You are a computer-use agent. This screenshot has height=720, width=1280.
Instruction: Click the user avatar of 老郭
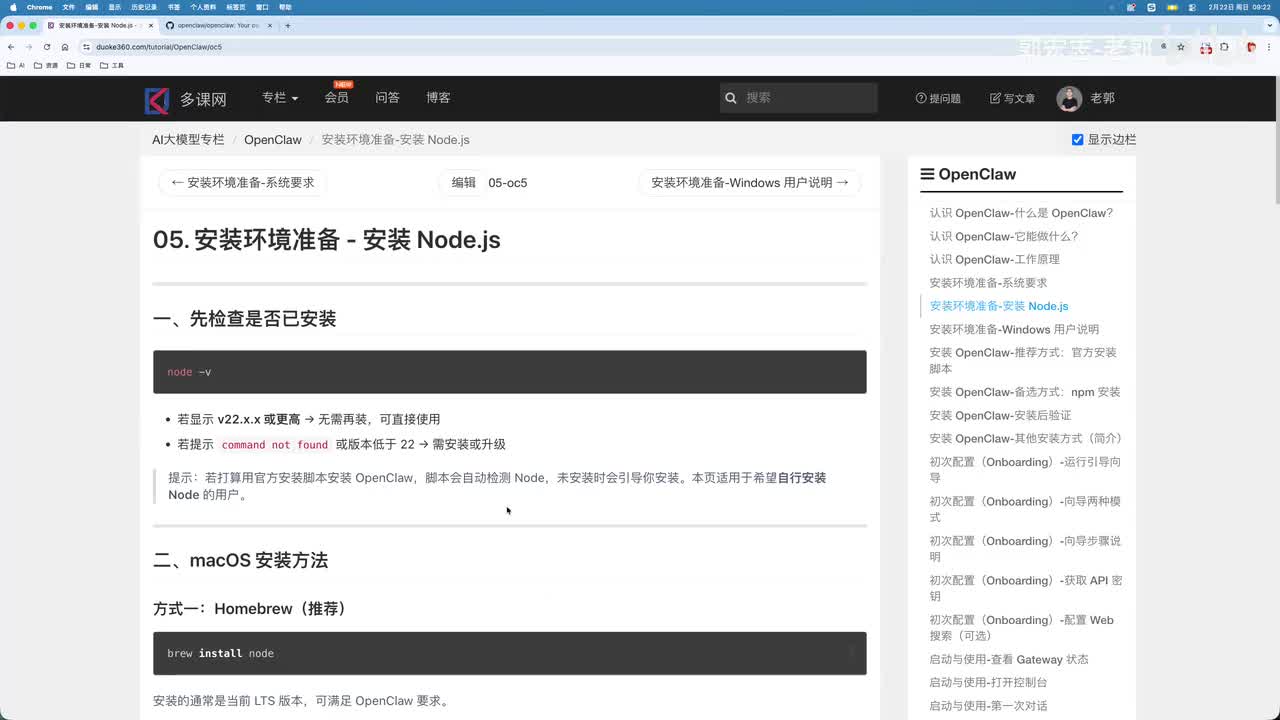1069,98
